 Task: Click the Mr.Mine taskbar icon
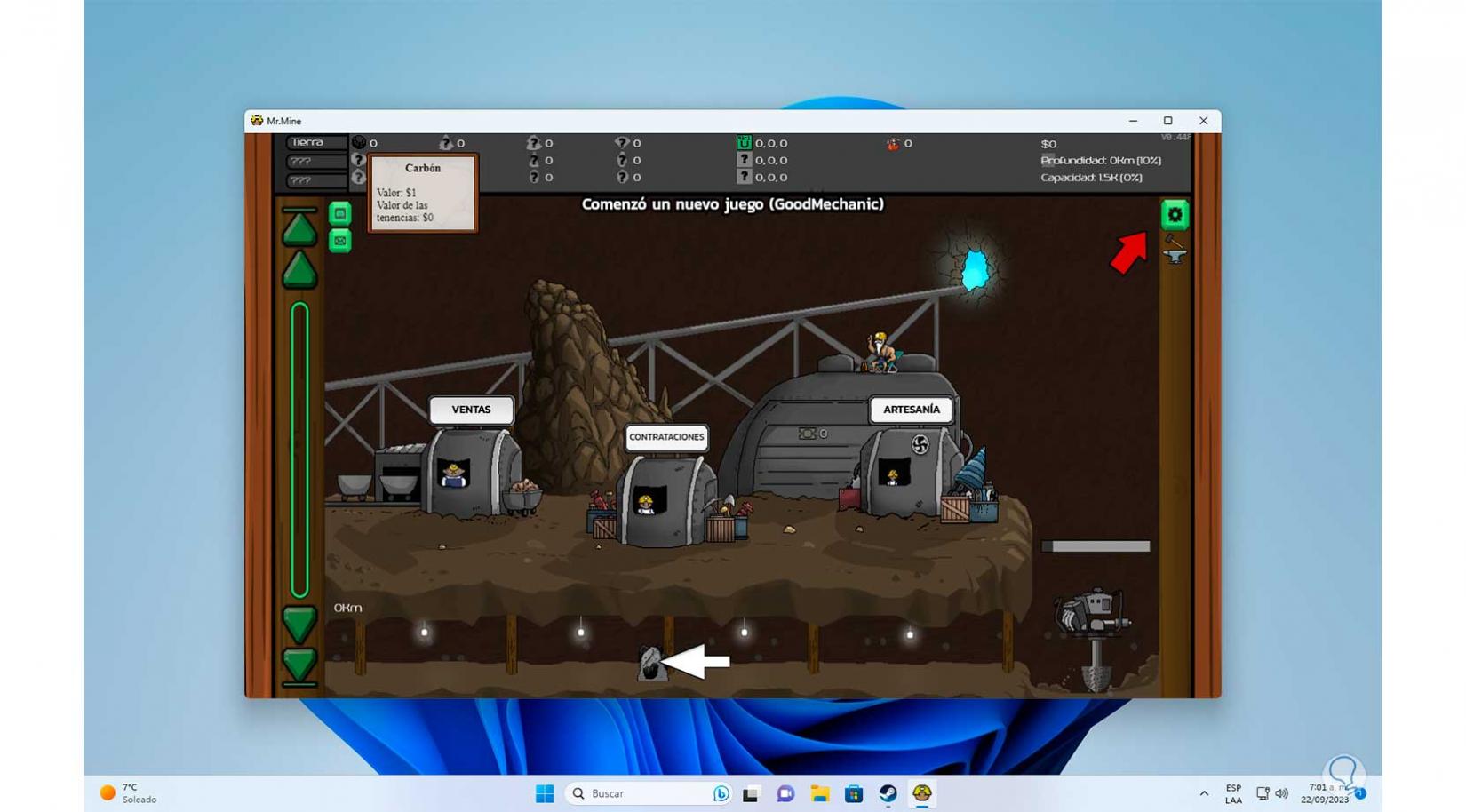click(x=921, y=793)
